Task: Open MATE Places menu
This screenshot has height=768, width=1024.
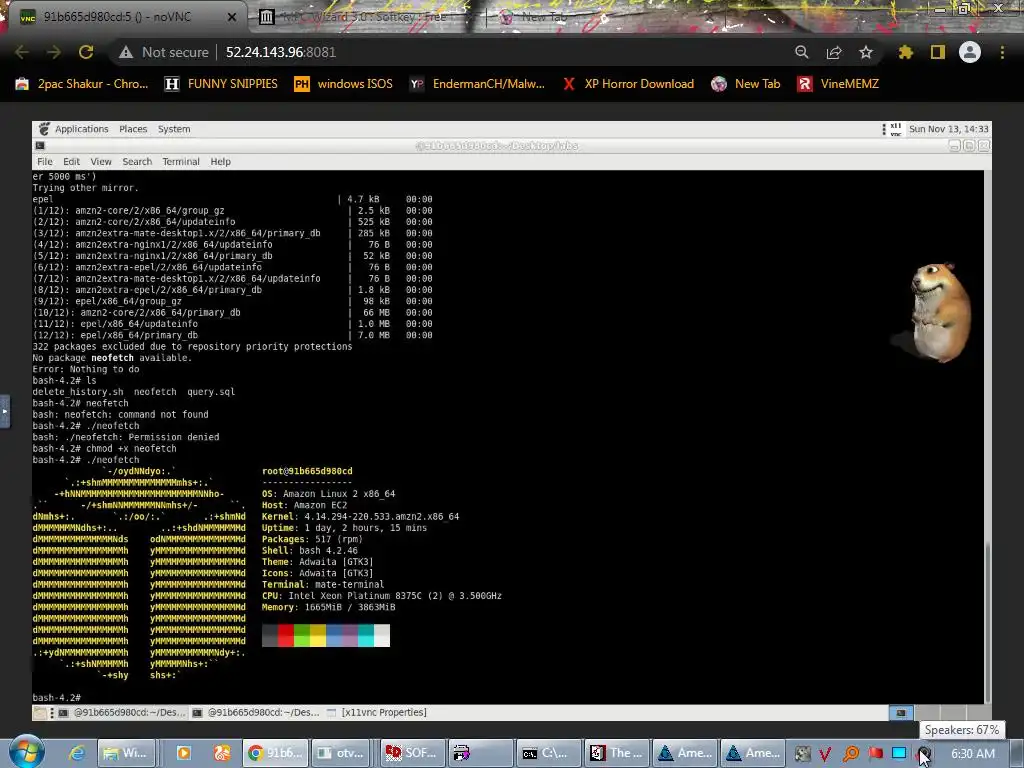Action: pyautogui.click(x=133, y=129)
